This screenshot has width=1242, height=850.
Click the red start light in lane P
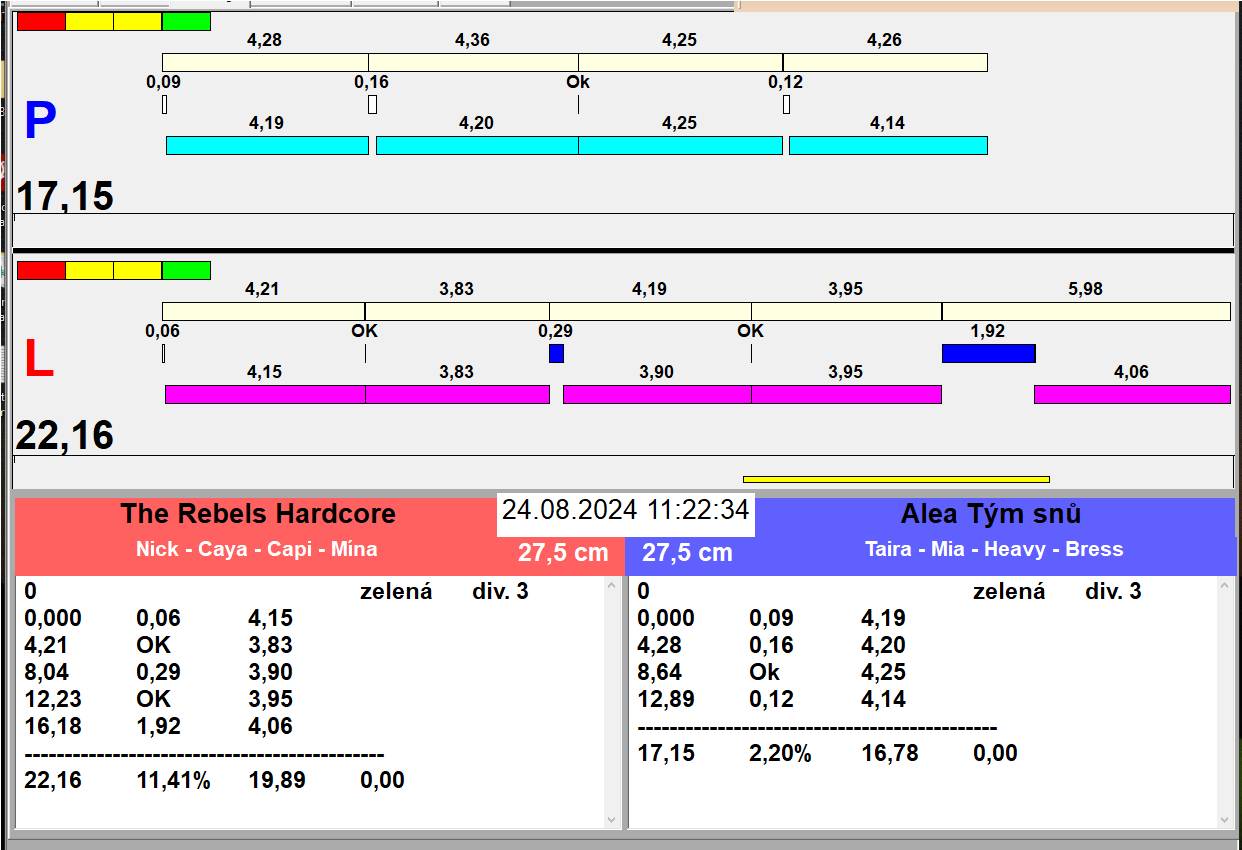click(41, 22)
